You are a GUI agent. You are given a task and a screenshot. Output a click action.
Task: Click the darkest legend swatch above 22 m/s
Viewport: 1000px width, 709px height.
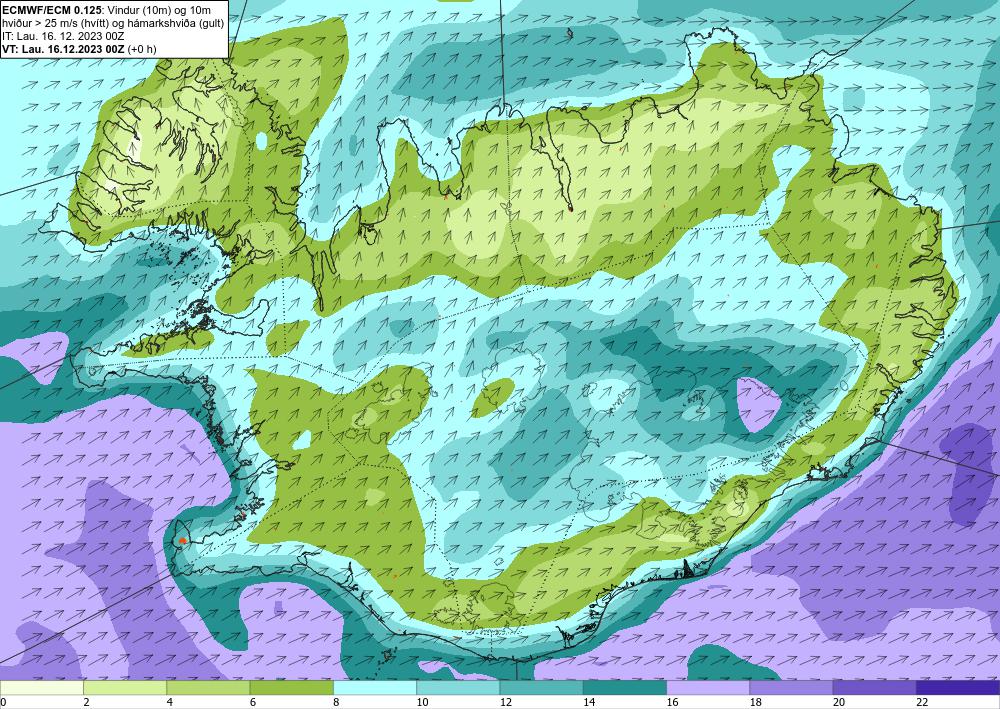point(958,687)
